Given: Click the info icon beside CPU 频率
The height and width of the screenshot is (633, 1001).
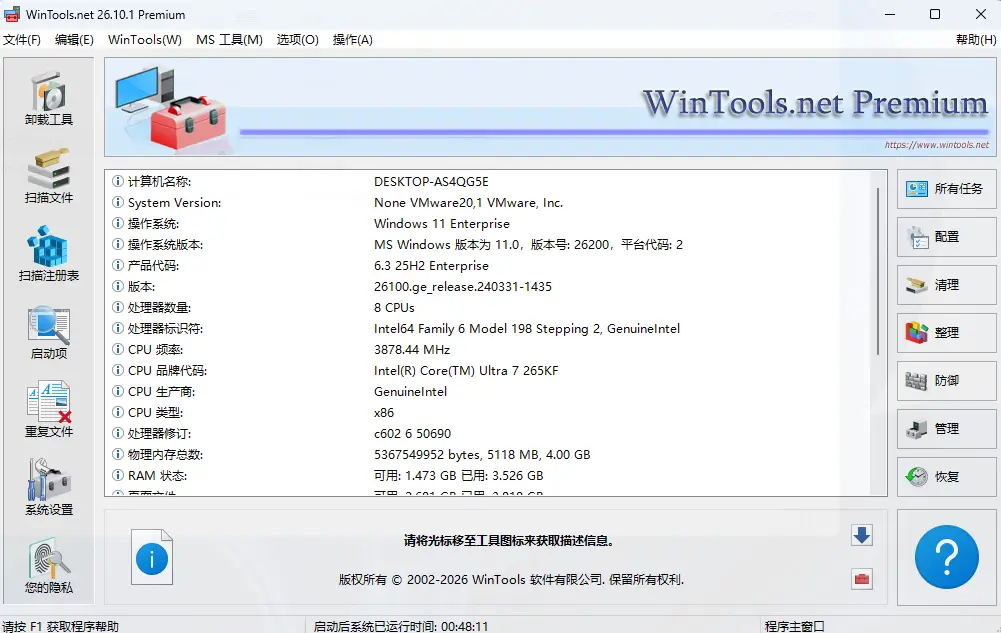Looking at the screenshot, I should (x=117, y=349).
